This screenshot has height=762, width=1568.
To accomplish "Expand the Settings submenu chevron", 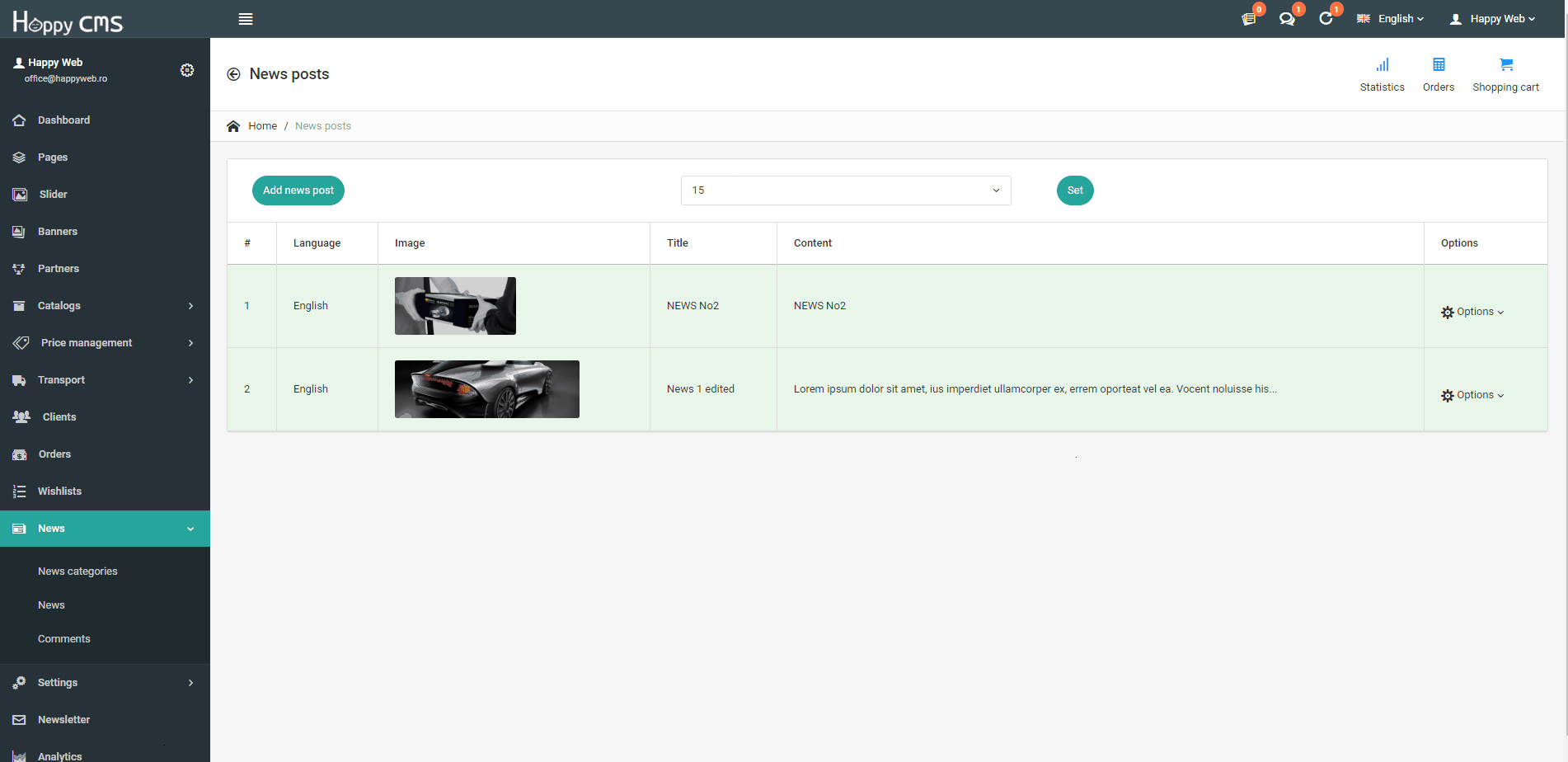I will pyautogui.click(x=190, y=683).
